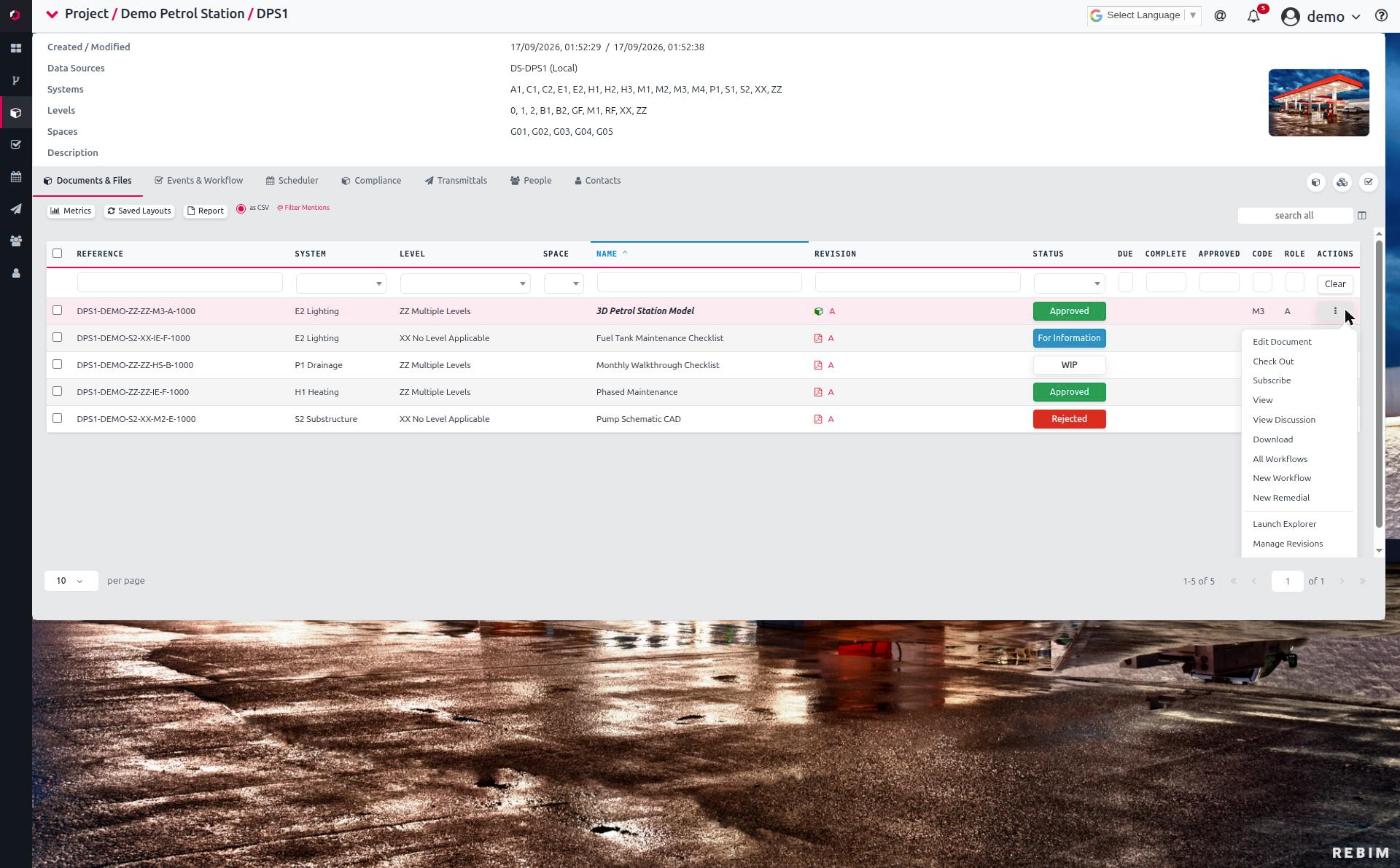Toggle column chooser icon next to search

click(1361, 215)
